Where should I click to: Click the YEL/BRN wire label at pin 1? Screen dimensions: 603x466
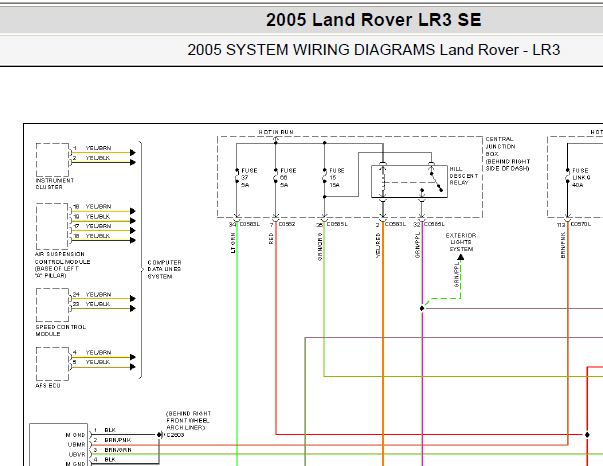click(98, 148)
